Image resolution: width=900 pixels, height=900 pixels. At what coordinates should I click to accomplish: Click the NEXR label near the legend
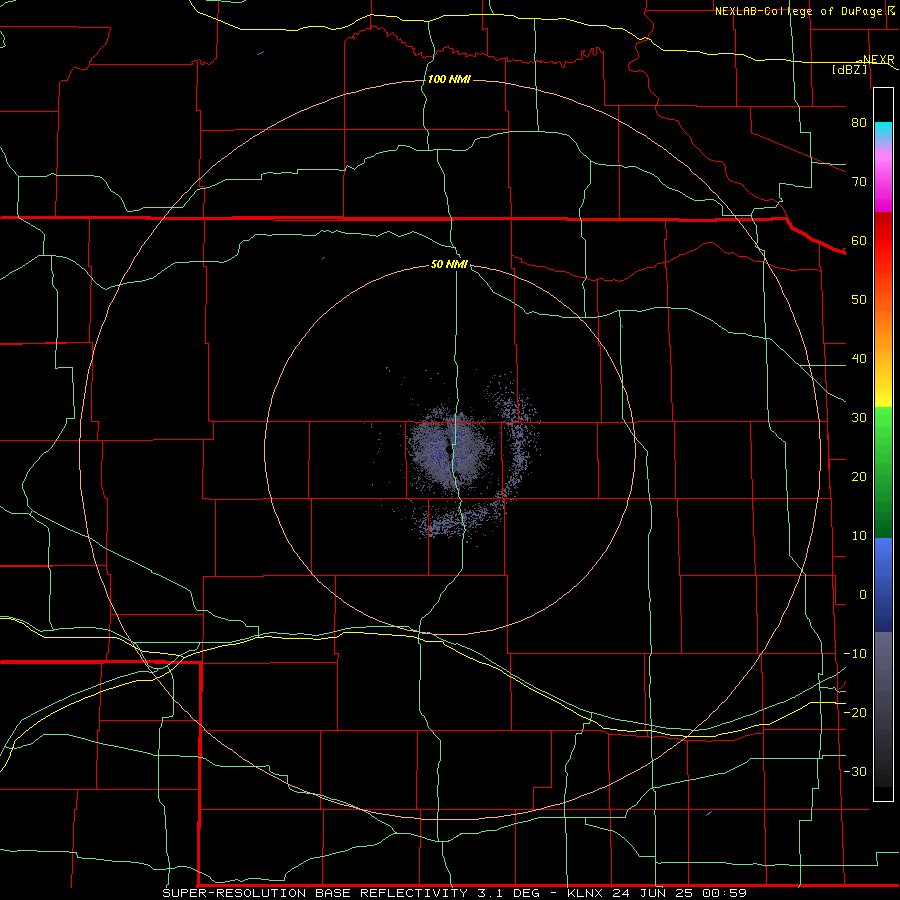point(878,60)
